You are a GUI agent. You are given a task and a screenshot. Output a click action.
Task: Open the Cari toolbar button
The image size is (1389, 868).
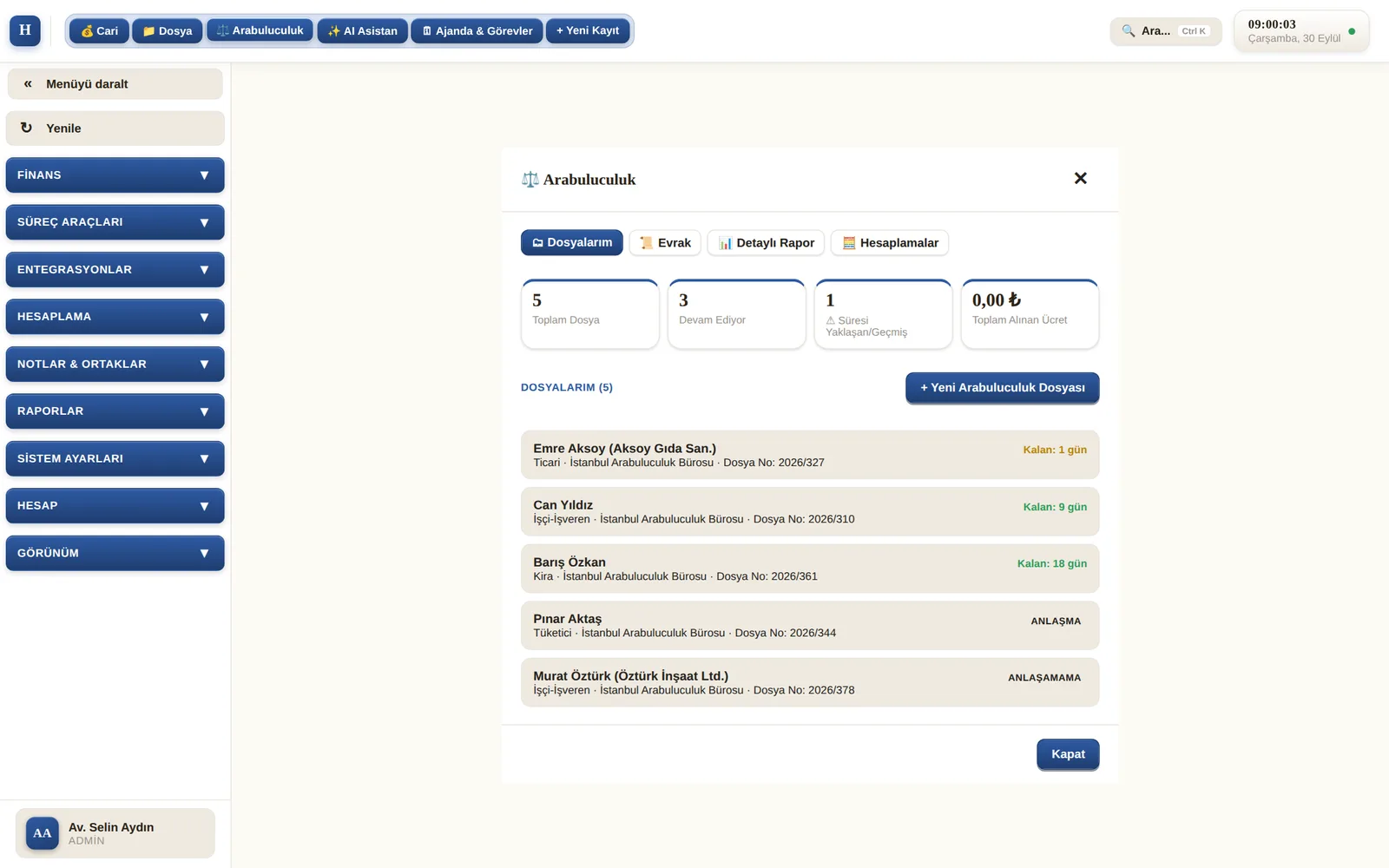[x=99, y=31]
